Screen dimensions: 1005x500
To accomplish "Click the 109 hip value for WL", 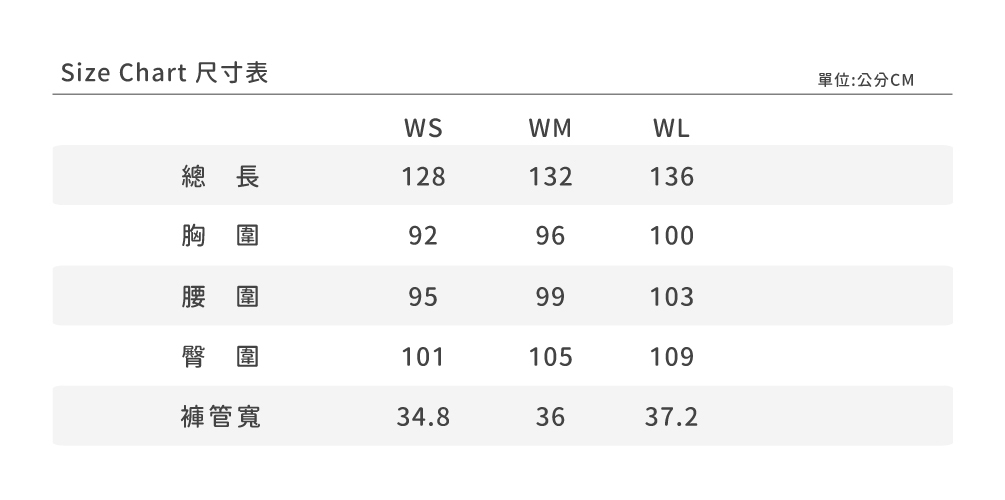I will pos(671,357).
